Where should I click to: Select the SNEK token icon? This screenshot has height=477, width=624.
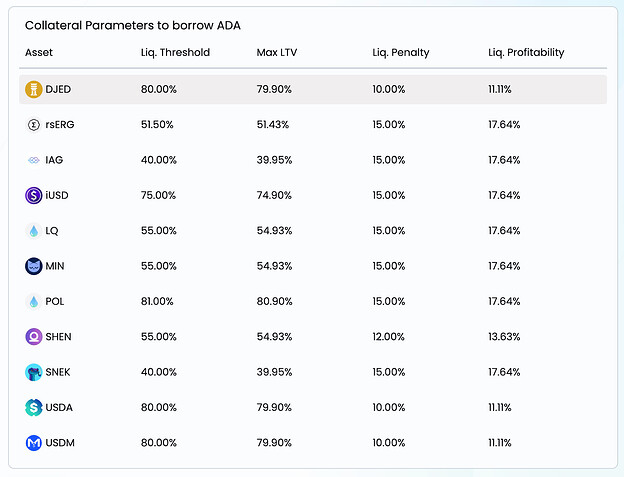[34, 372]
